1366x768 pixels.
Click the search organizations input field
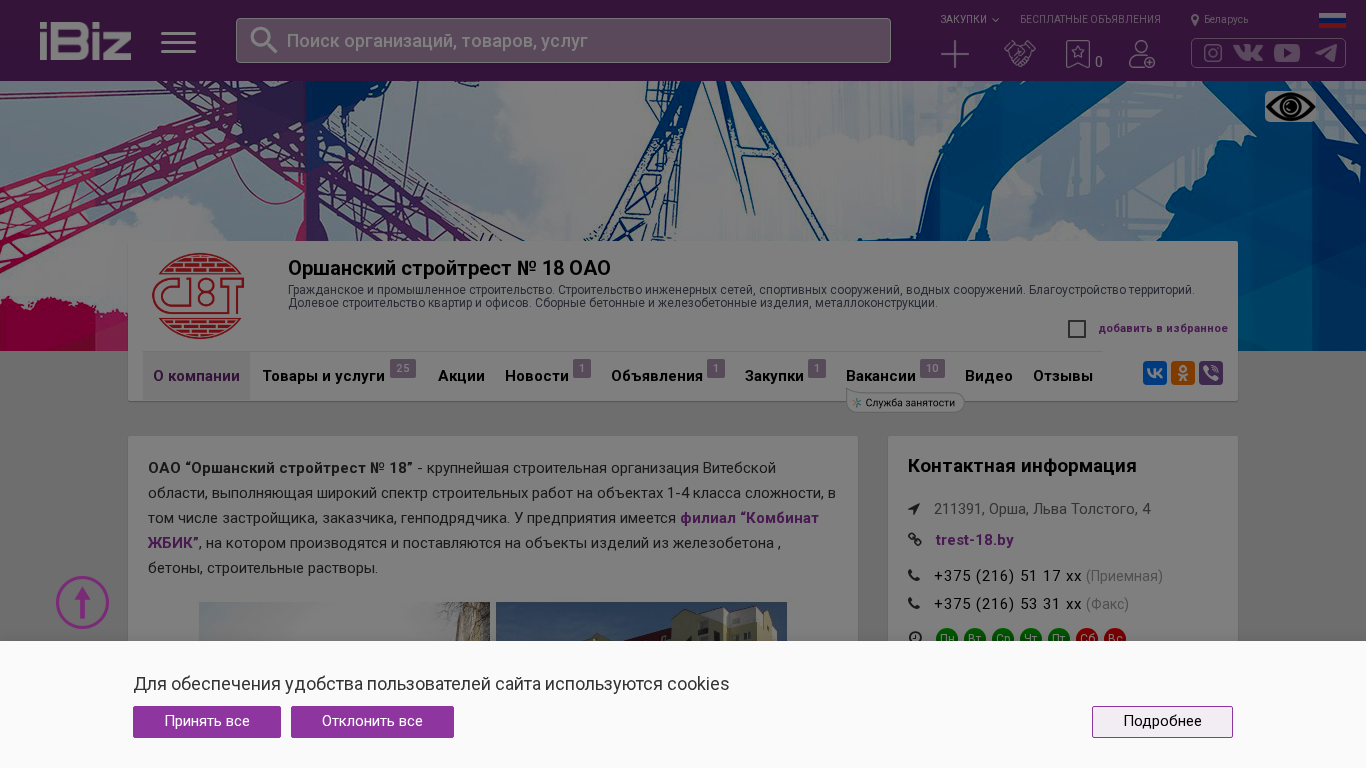pos(563,40)
